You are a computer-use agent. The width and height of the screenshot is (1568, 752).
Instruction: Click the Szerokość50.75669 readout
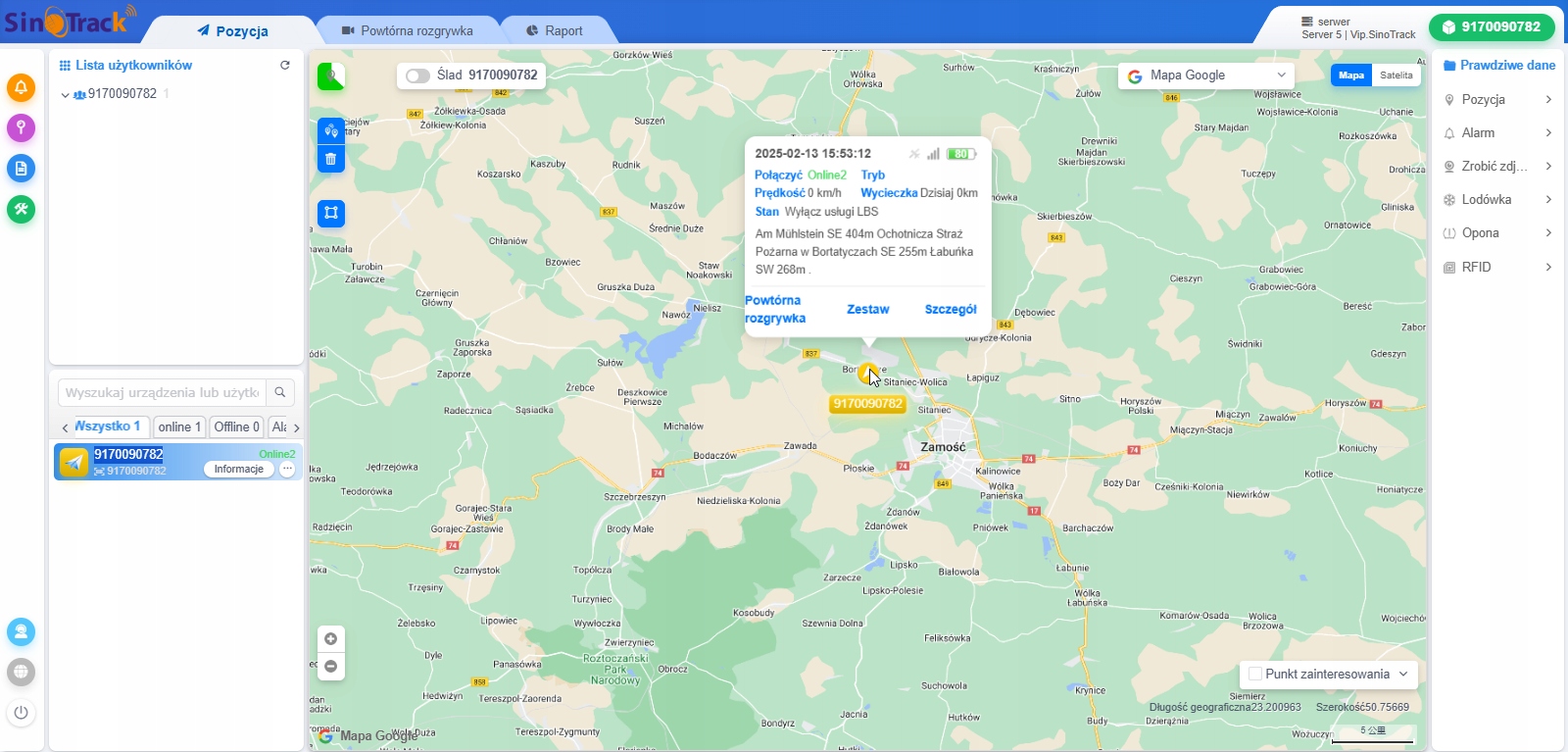tap(1362, 707)
